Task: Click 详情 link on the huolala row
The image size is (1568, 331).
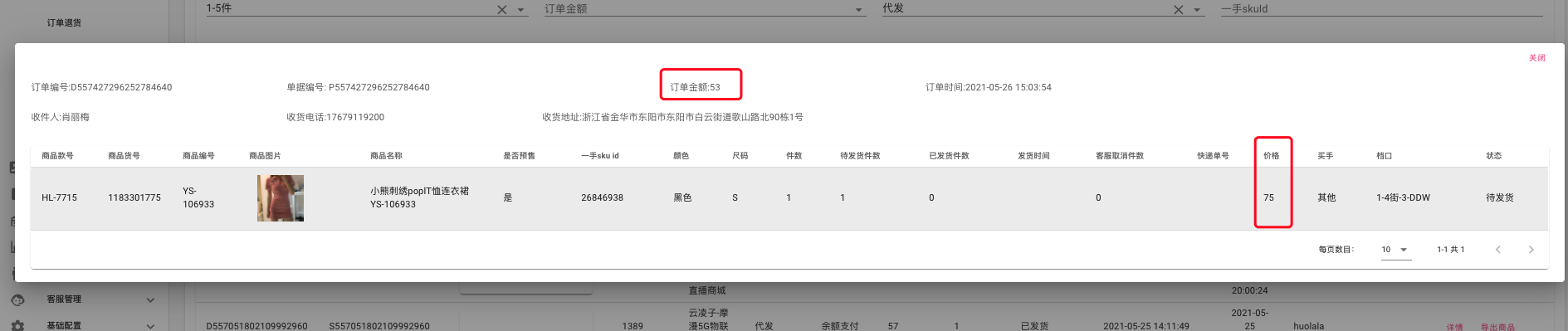Action: point(1455,328)
